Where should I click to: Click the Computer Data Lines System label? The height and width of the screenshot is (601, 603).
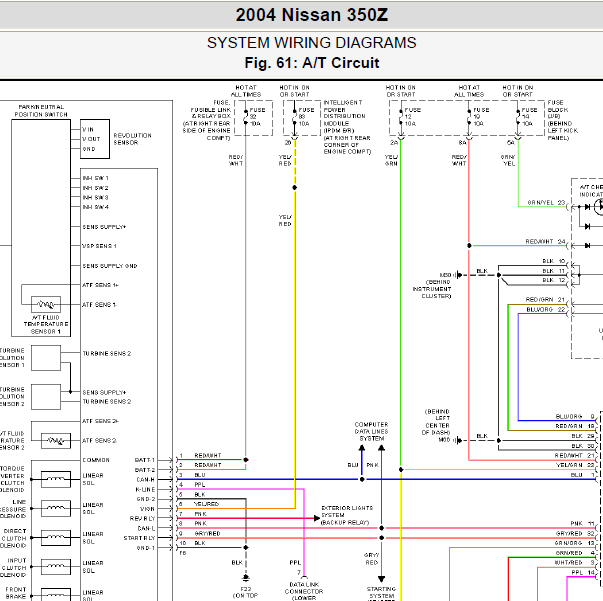pyautogui.click(x=371, y=431)
